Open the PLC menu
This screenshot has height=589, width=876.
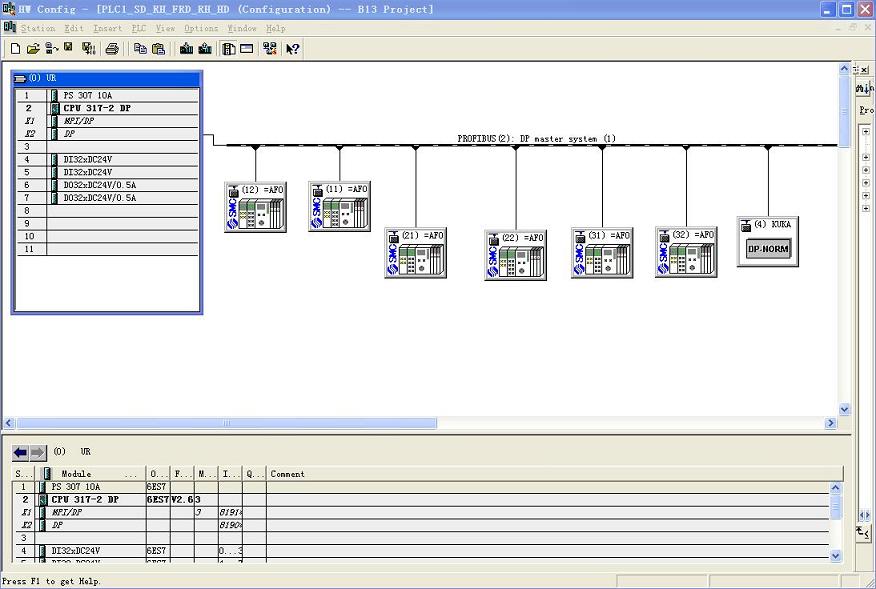click(139, 28)
